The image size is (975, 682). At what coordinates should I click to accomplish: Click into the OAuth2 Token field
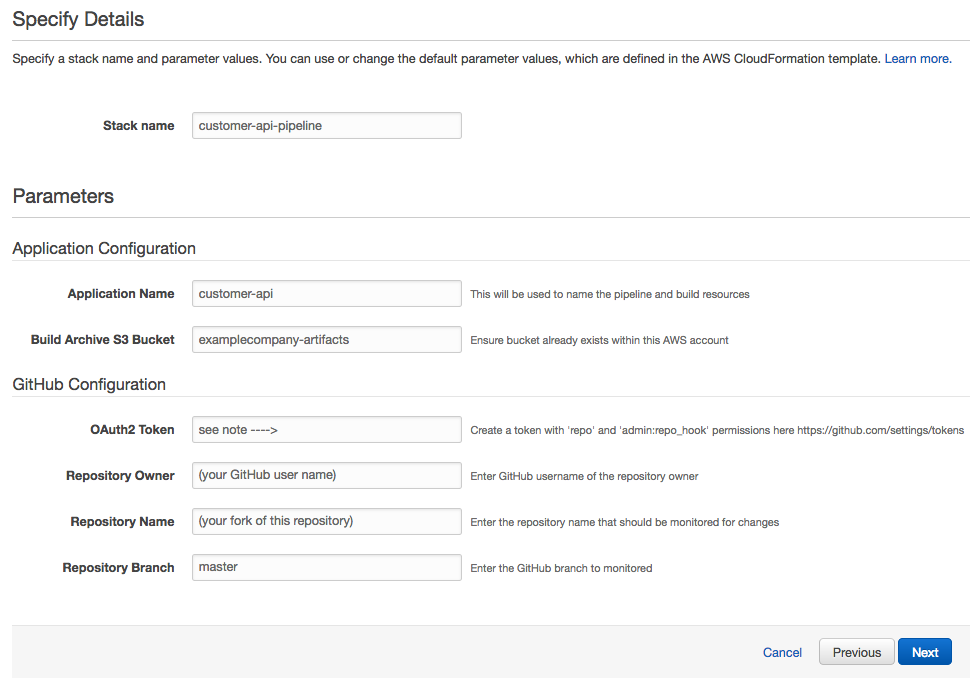point(326,430)
